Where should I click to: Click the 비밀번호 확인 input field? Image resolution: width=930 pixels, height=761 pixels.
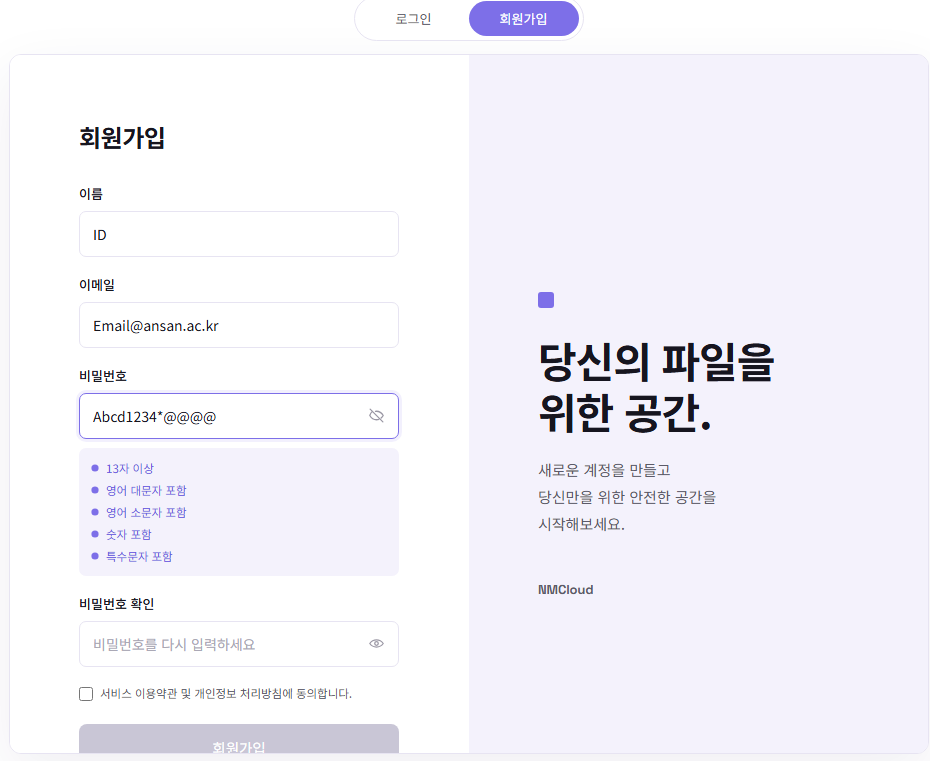pyautogui.click(x=239, y=644)
